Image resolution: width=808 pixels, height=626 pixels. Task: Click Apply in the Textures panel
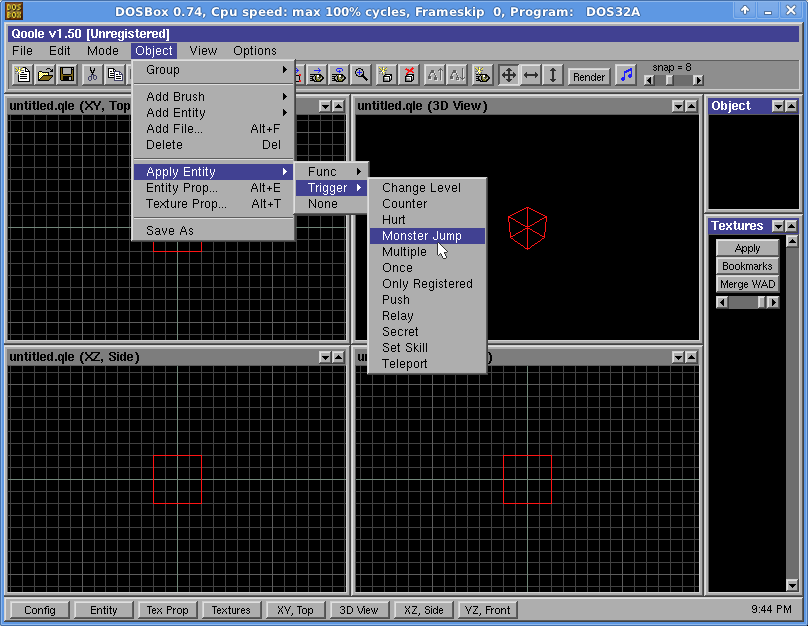click(747, 248)
